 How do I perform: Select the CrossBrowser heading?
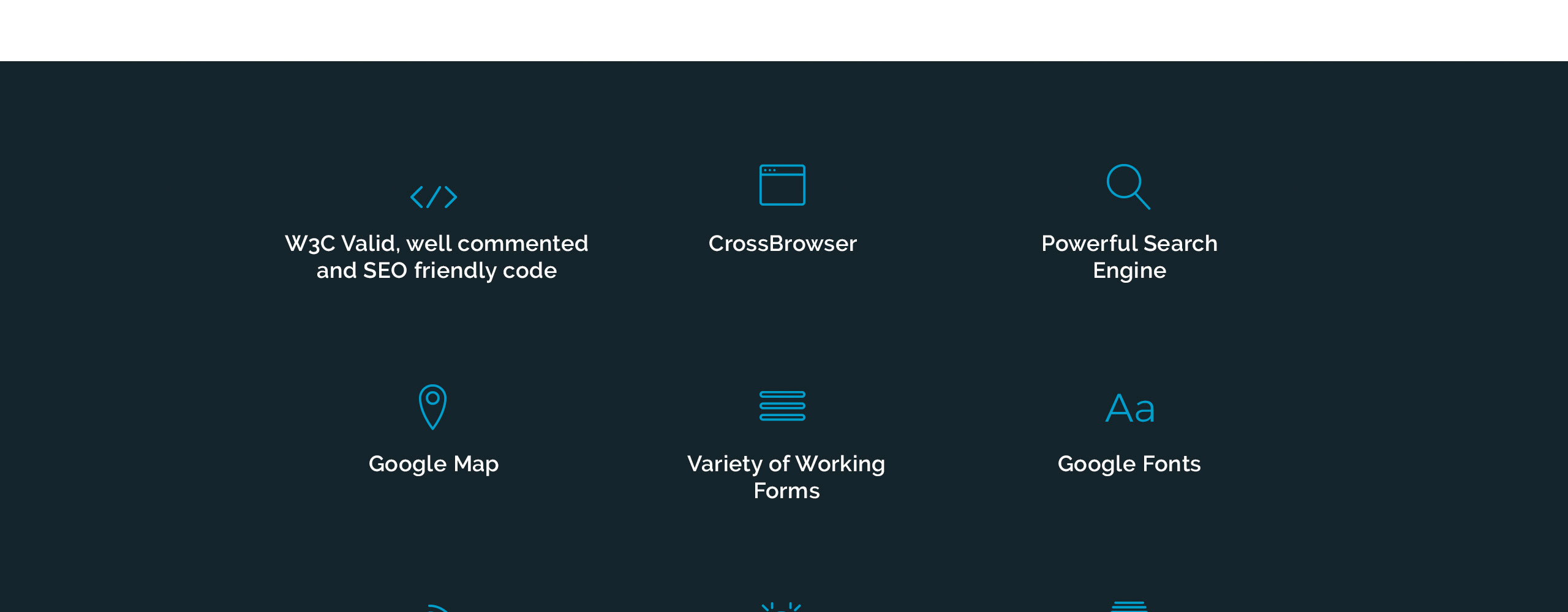(782, 244)
